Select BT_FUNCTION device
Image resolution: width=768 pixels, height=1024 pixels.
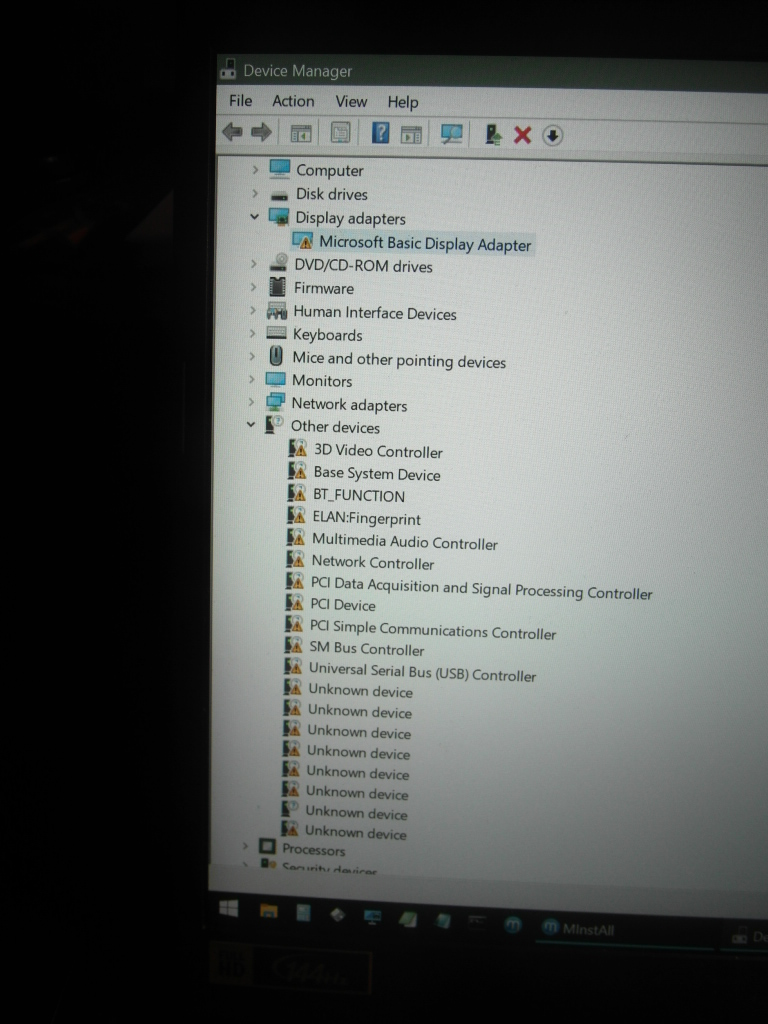click(359, 496)
